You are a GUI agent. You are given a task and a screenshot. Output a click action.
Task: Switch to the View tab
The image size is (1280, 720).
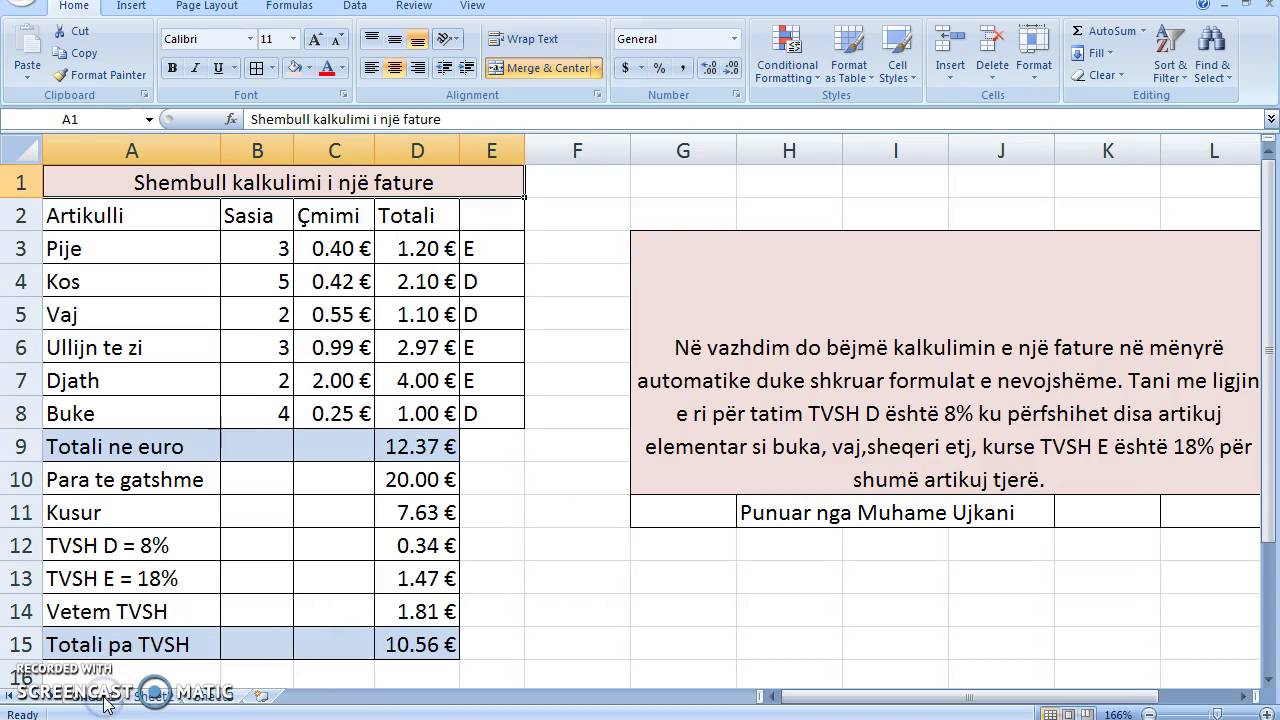[472, 6]
